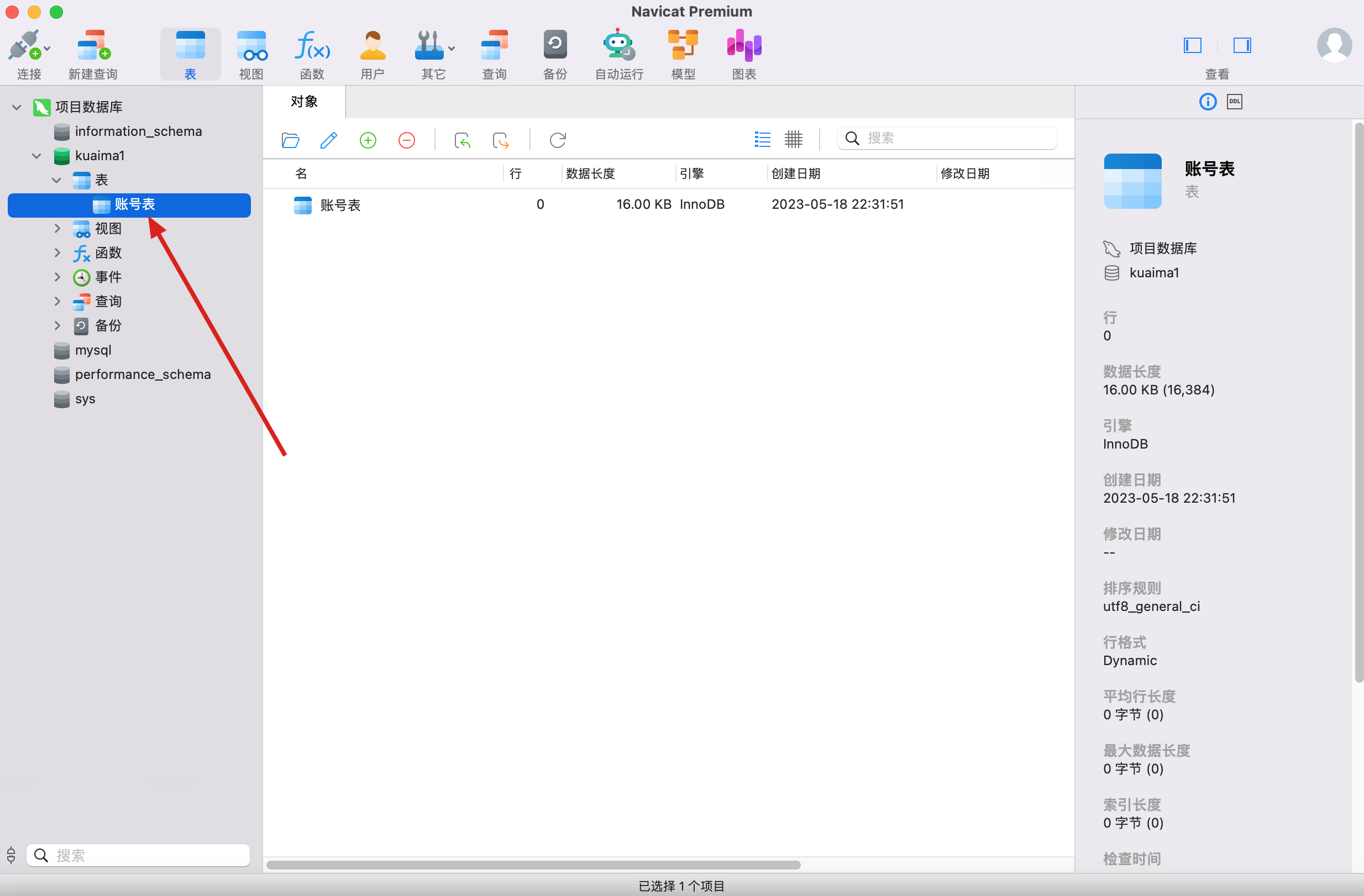This screenshot has width=1364, height=896.
Task: Click the info panel vertical scrollbar
Action: 1358,402
